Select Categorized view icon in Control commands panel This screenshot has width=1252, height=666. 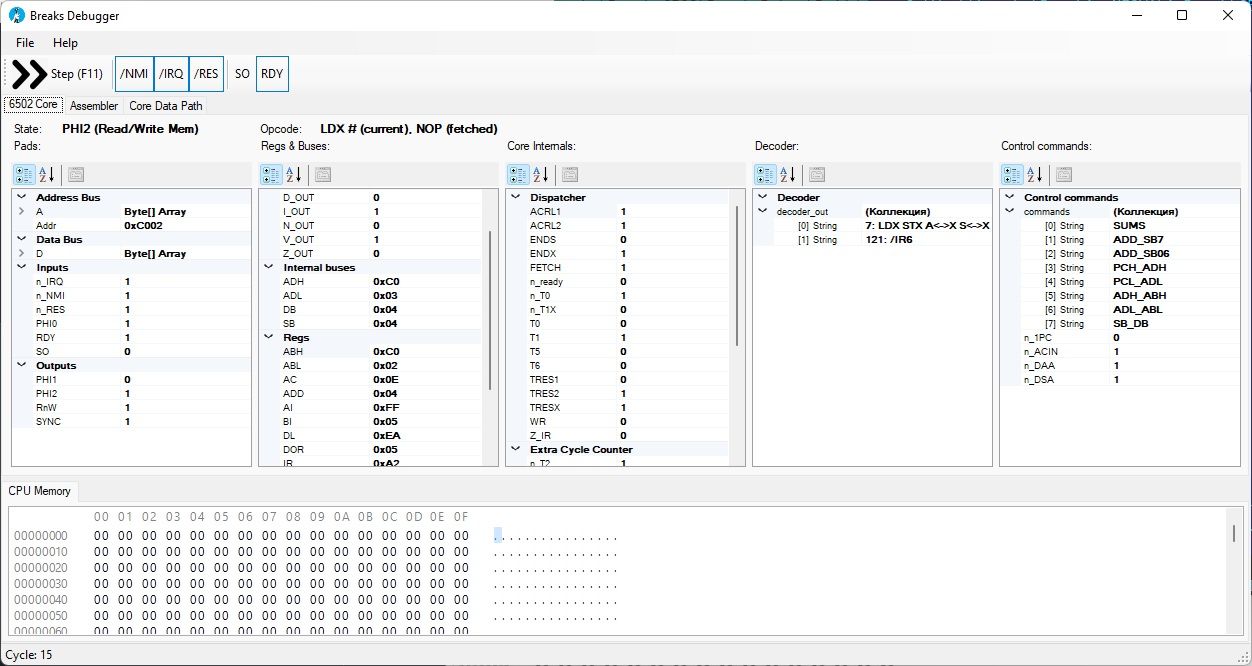pos(1012,175)
